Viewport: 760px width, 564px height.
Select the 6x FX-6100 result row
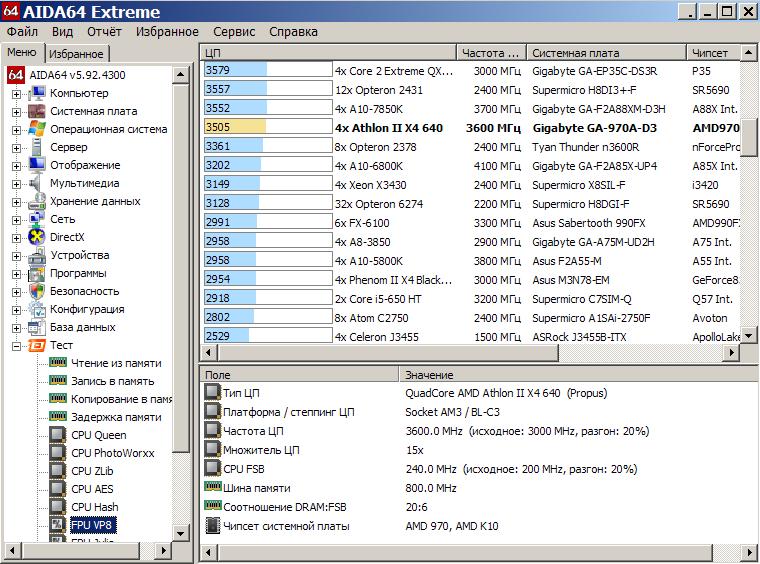472,223
